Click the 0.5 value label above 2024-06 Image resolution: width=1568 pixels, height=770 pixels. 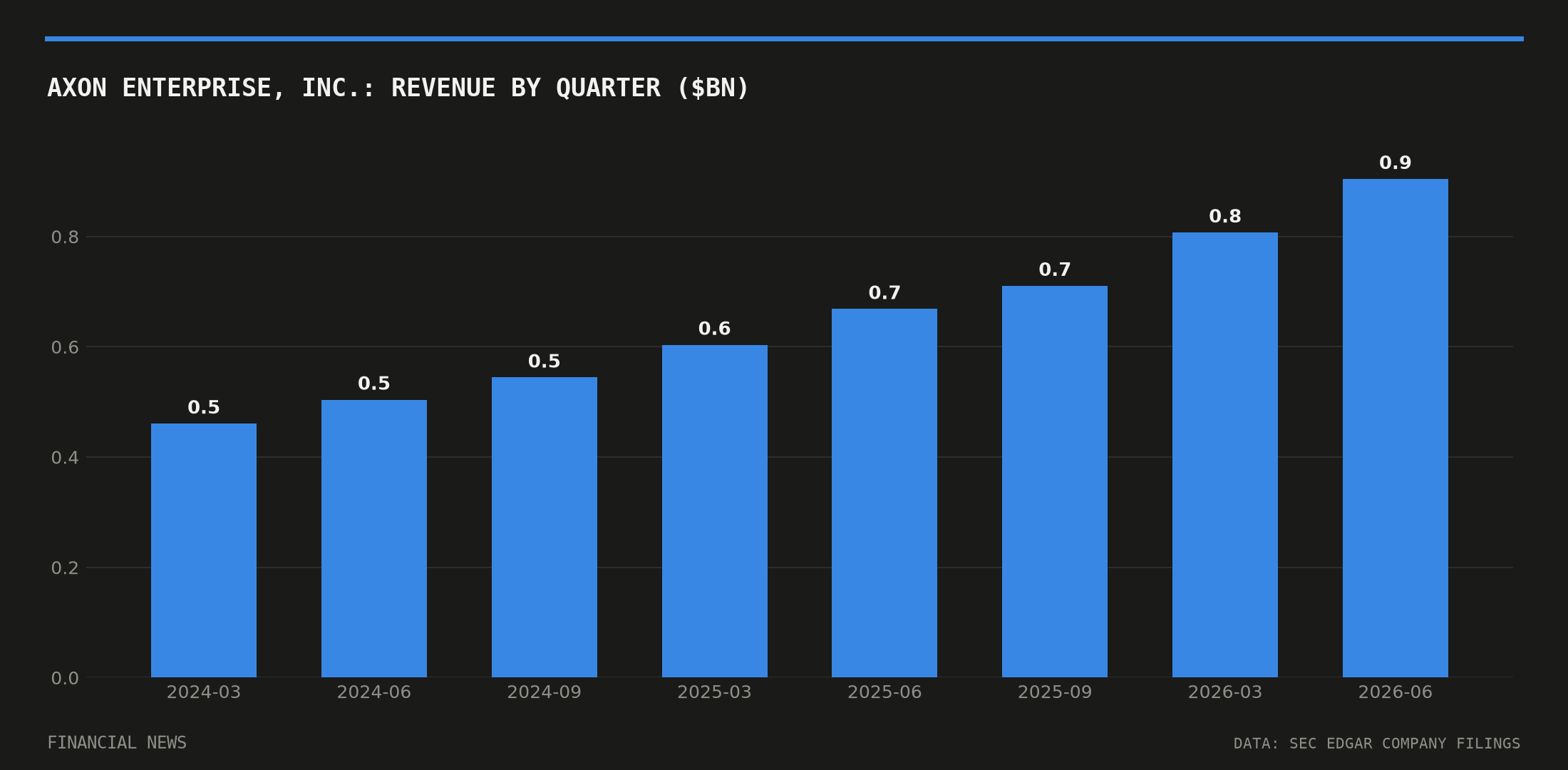[374, 384]
